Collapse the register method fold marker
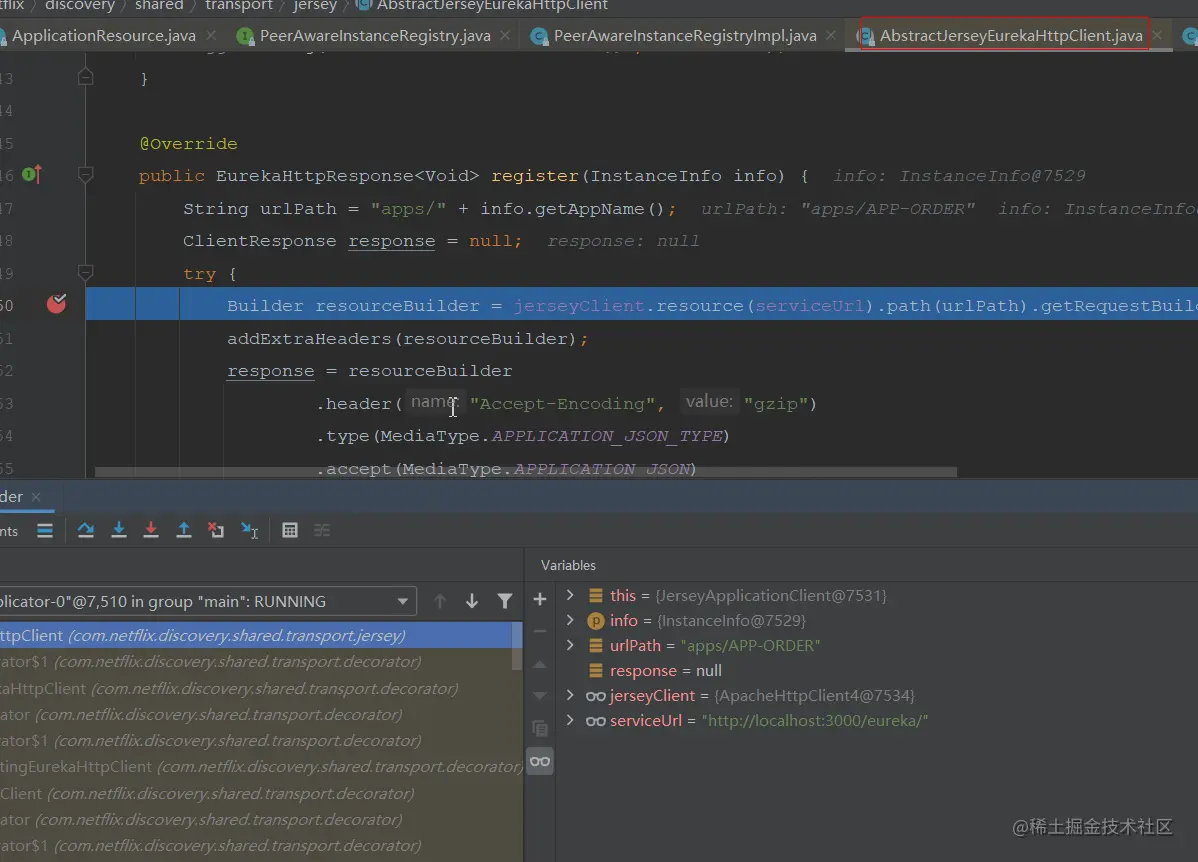Screen dimensions: 1198x862 pos(86,175)
